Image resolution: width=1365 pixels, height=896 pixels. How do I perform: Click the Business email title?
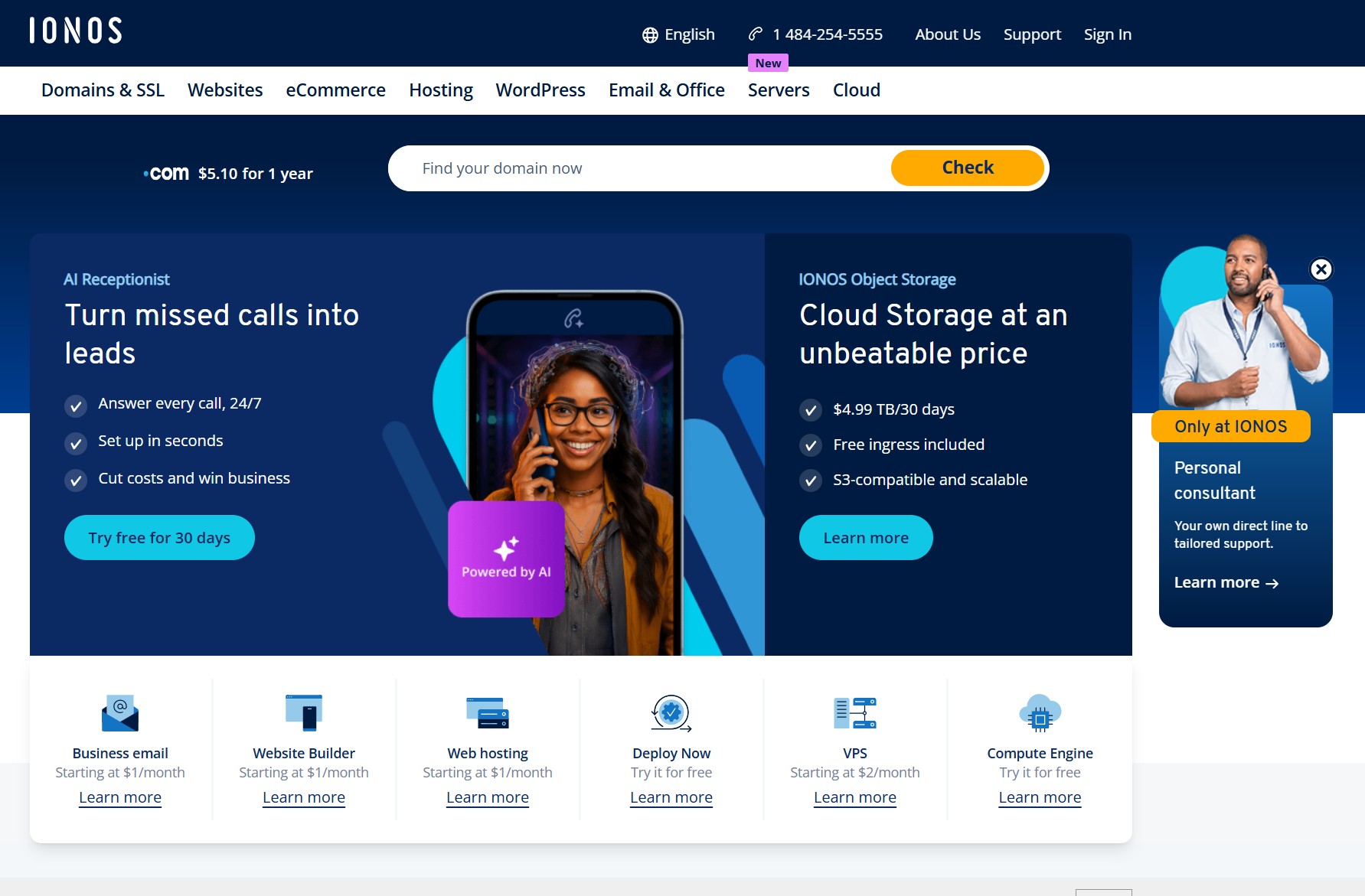pyautogui.click(x=120, y=753)
